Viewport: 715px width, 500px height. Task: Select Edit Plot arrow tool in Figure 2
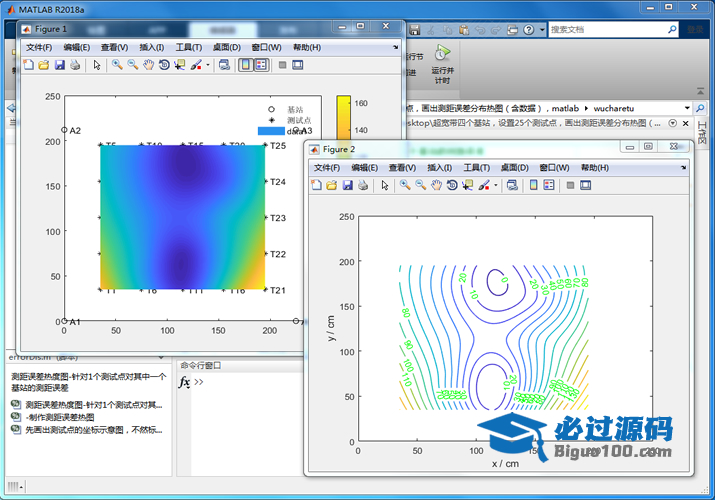pos(385,185)
